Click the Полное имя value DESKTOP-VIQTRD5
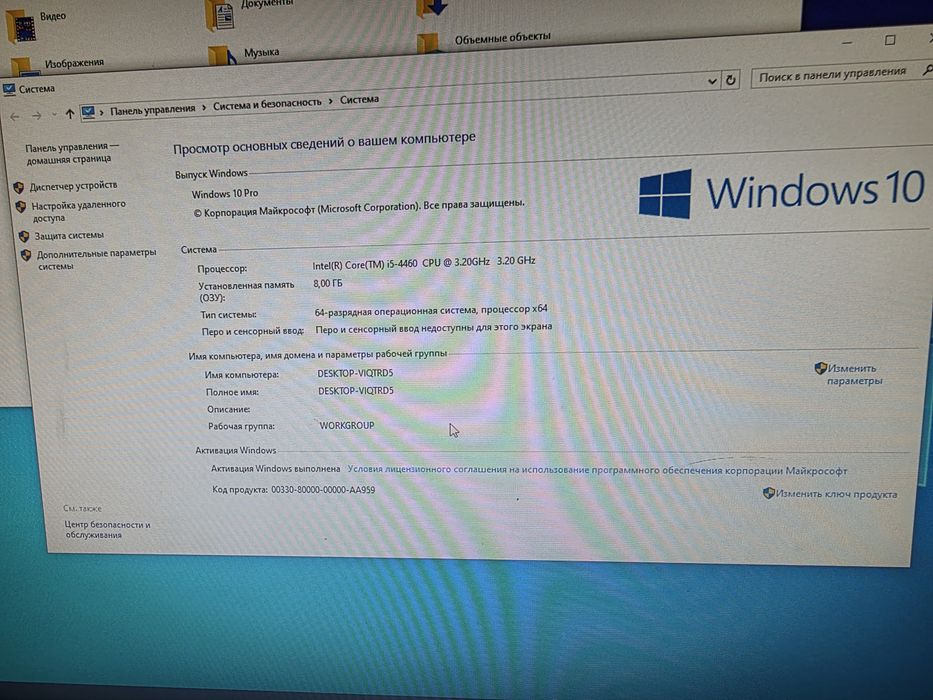933x700 pixels. (x=356, y=391)
